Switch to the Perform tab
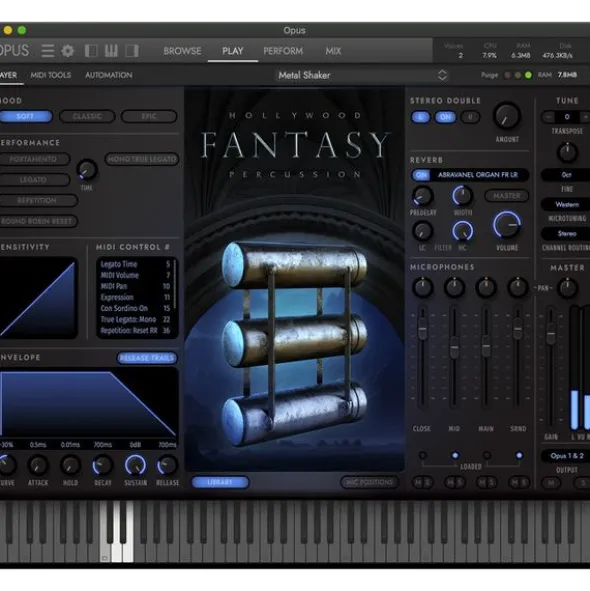This screenshot has width=590, height=591. point(283,51)
